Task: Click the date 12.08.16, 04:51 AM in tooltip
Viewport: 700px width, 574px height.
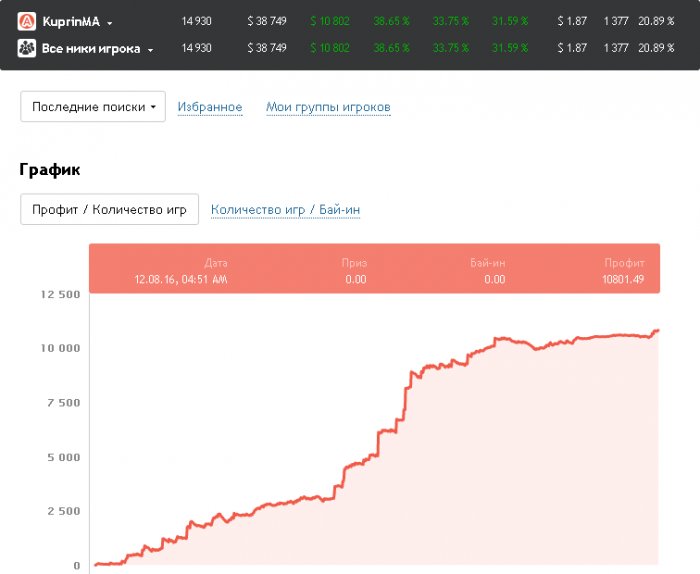Action: [x=180, y=279]
